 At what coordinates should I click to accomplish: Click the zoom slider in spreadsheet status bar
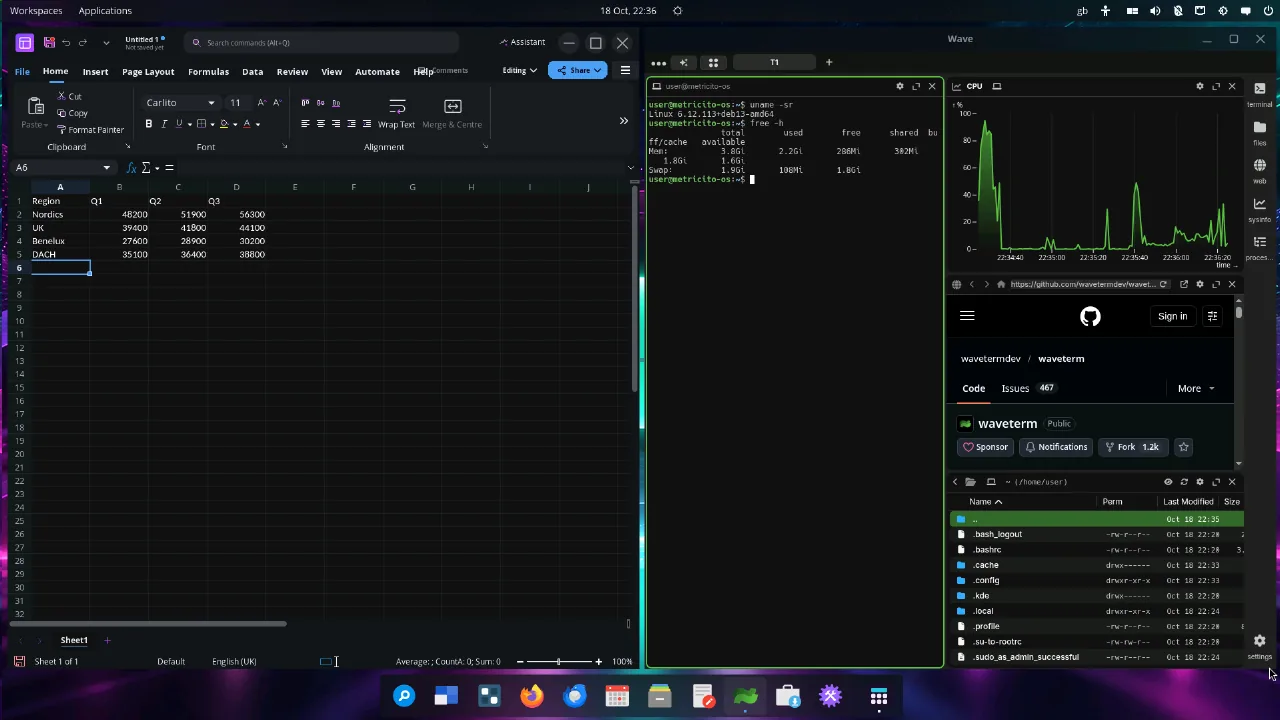point(559,662)
